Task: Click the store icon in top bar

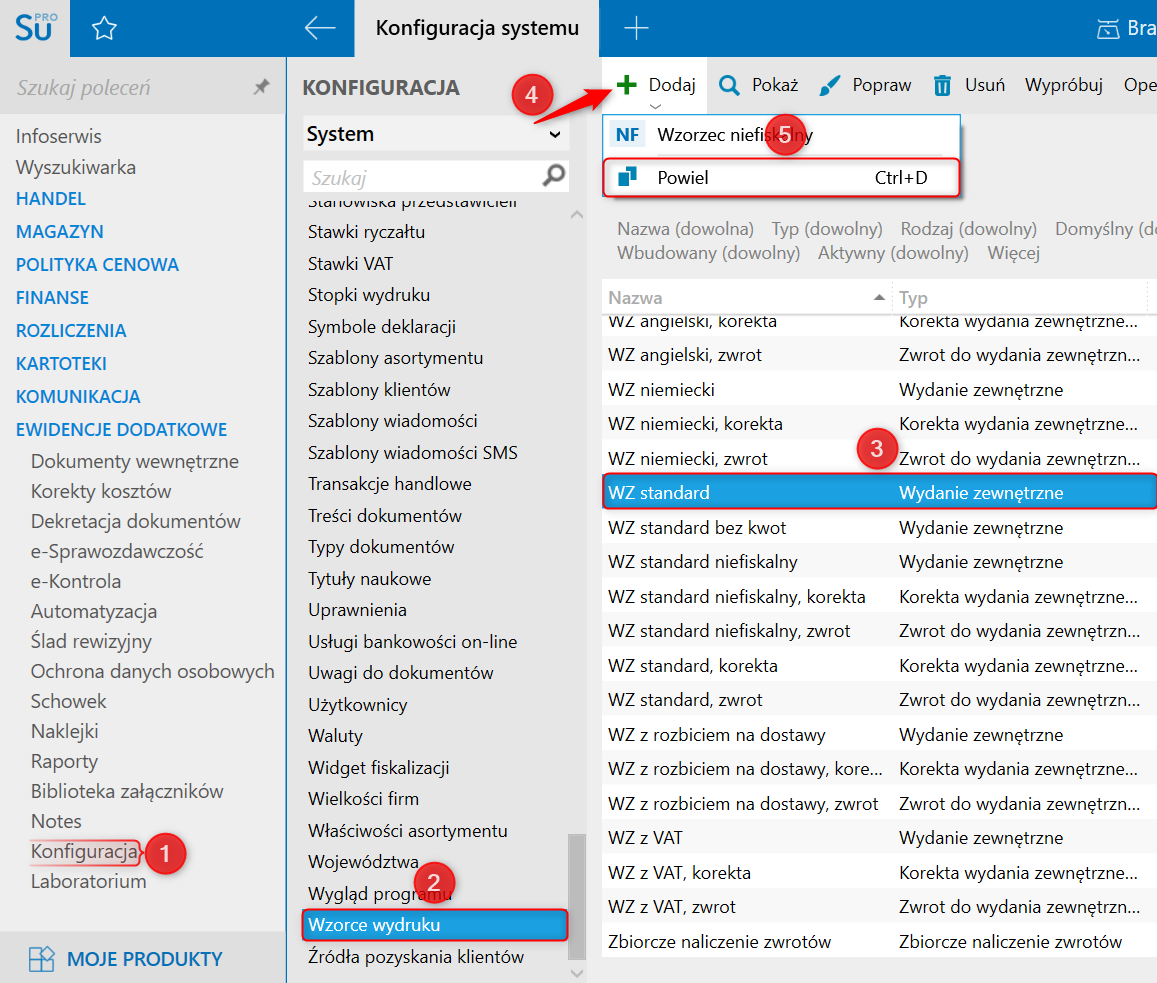Action: click(1108, 29)
